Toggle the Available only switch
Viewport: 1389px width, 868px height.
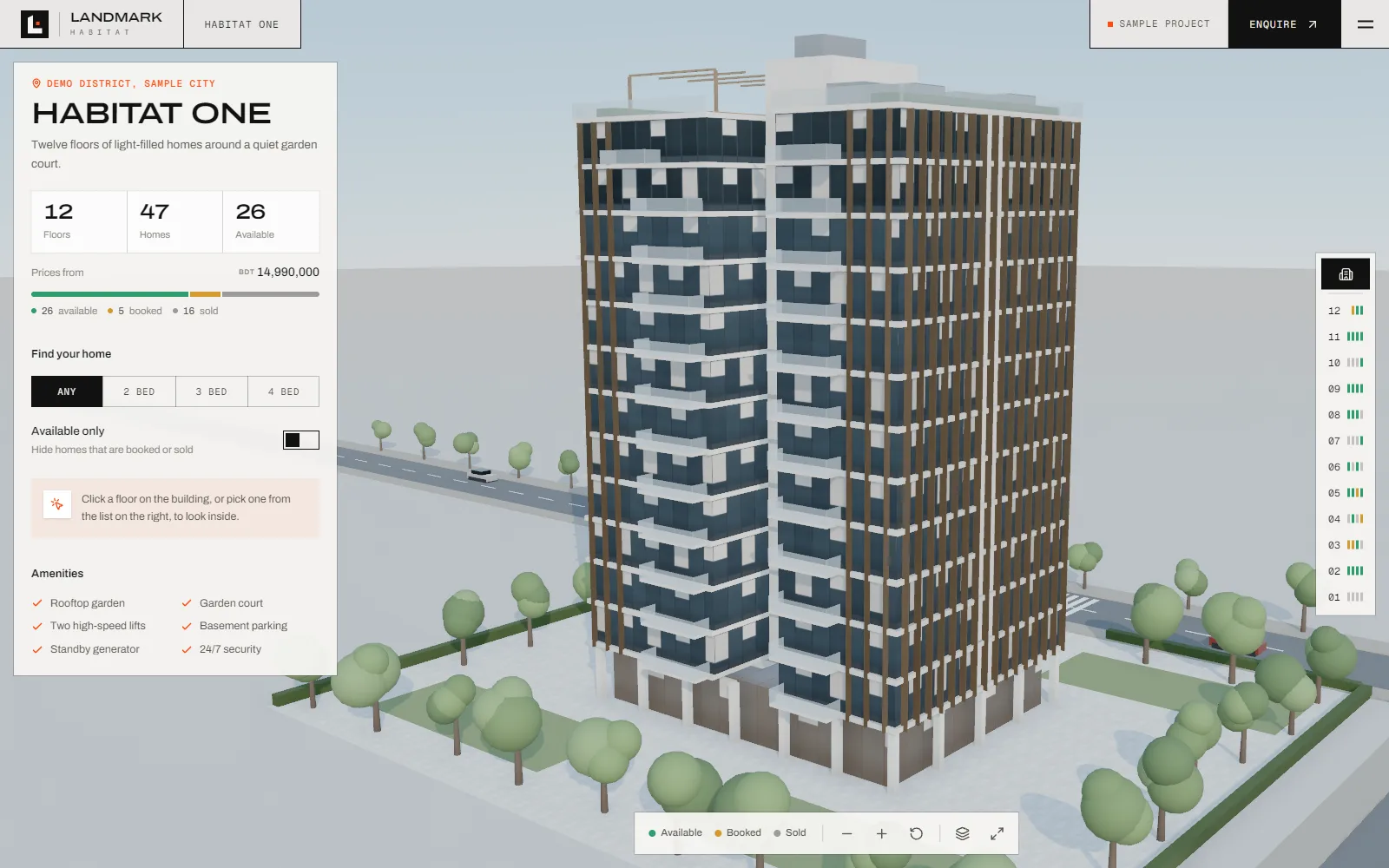click(301, 440)
